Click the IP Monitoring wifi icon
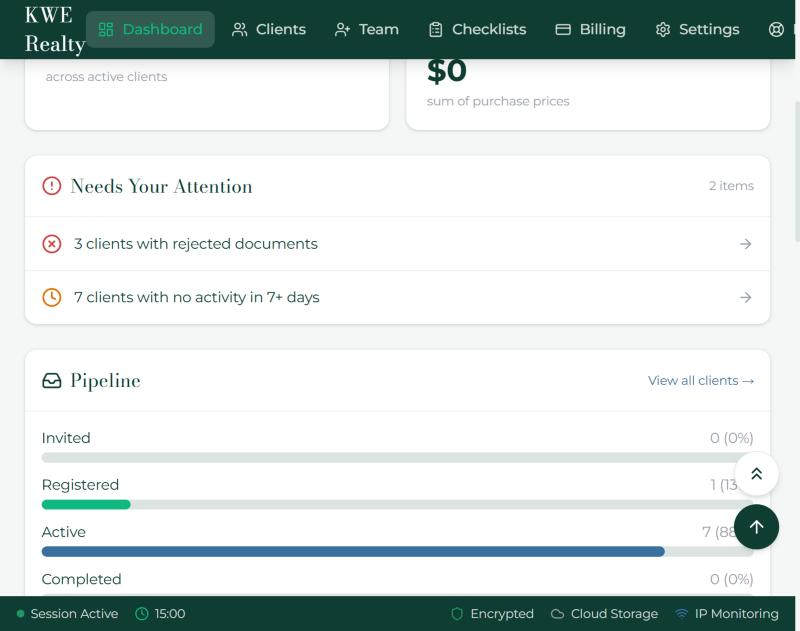 tap(681, 614)
